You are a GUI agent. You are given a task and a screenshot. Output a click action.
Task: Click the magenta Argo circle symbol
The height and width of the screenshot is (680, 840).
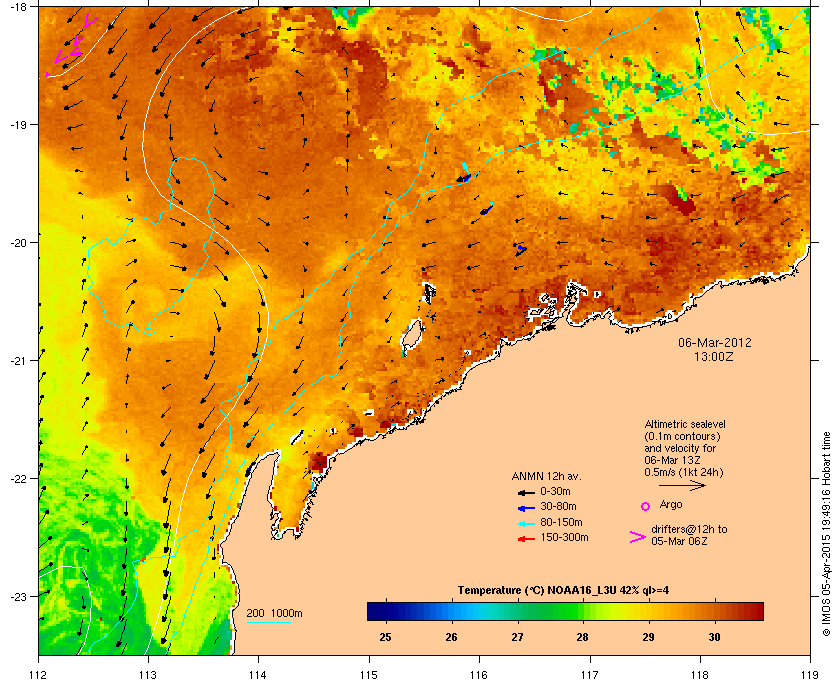click(646, 506)
